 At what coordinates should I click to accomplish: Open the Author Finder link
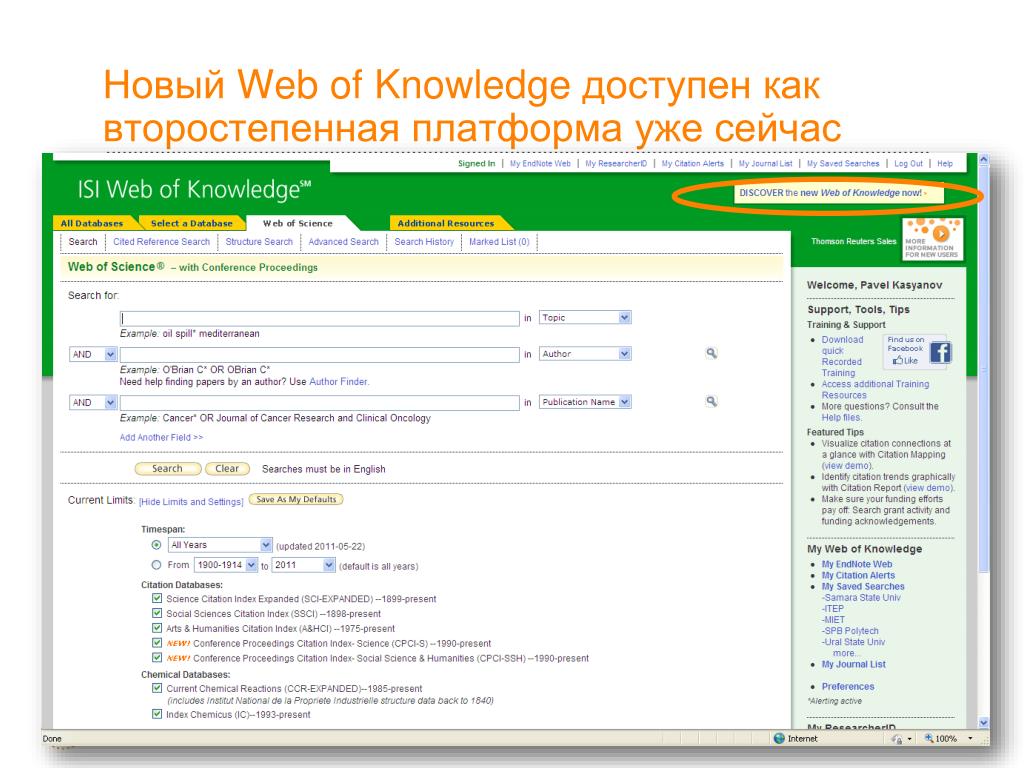pos(339,381)
